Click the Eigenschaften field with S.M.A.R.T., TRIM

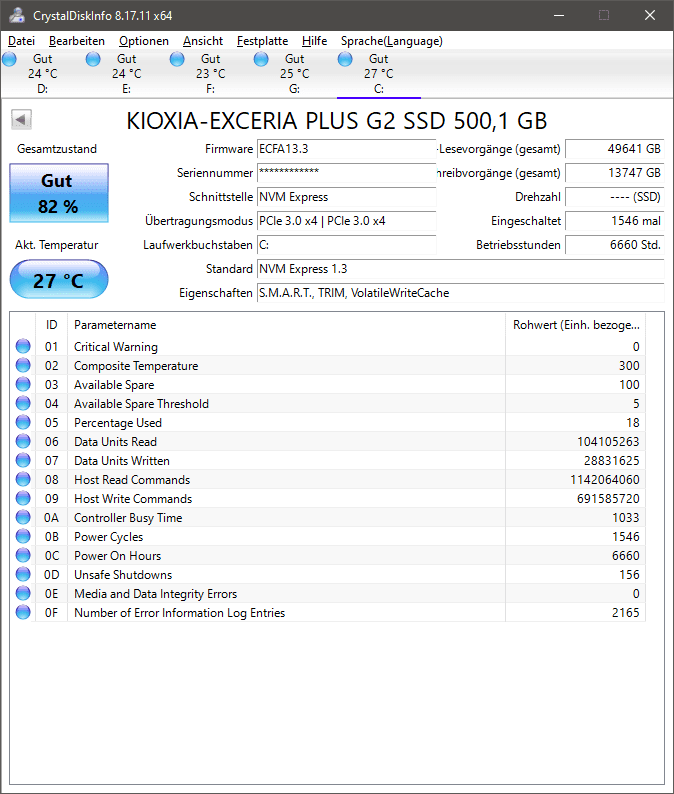tap(461, 293)
